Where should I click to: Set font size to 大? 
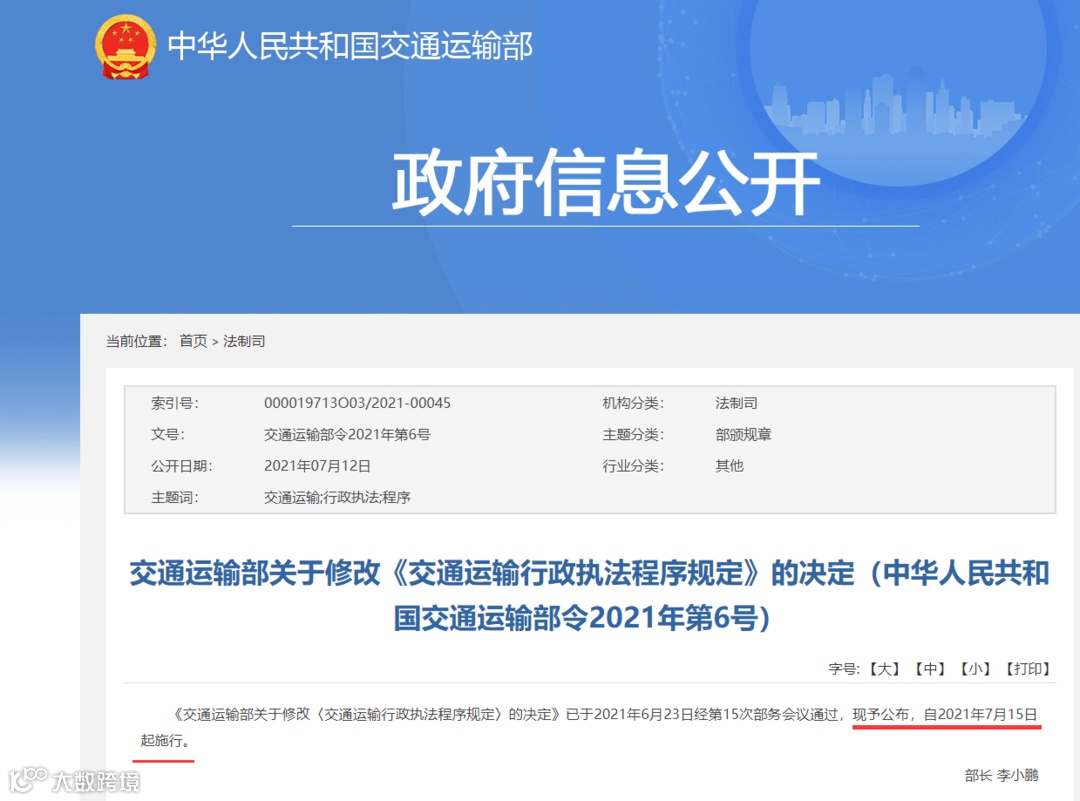(x=884, y=669)
